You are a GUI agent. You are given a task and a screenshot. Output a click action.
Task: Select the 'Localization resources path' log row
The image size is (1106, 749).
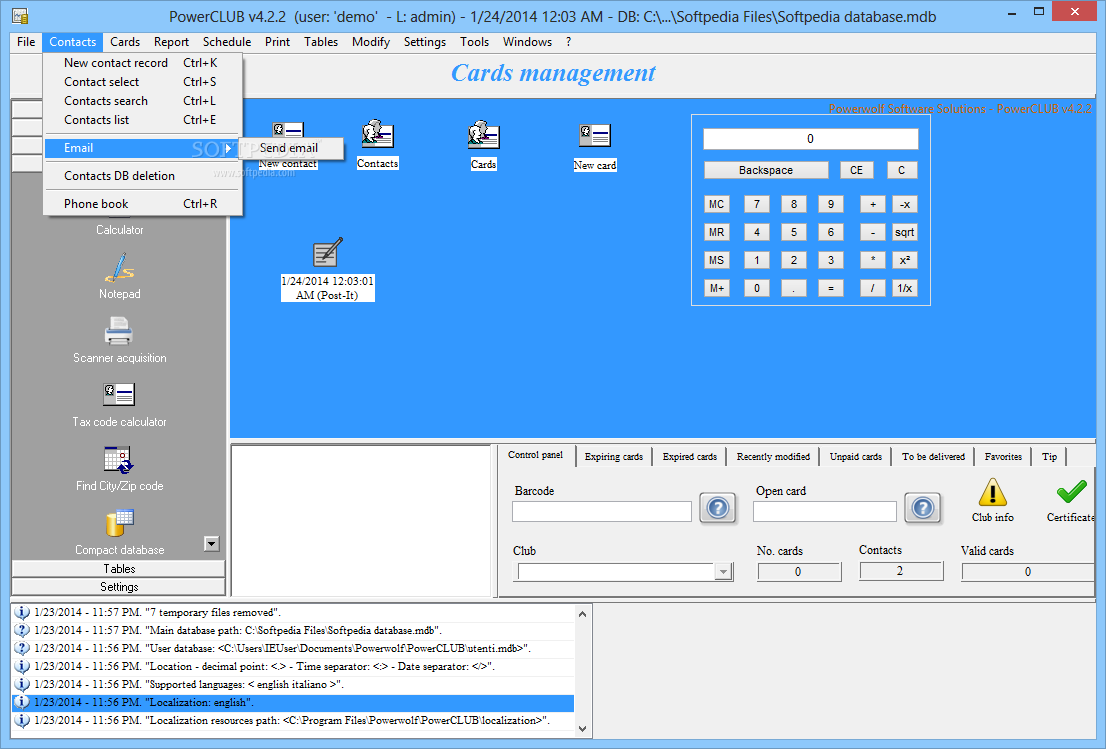[x=293, y=720]
